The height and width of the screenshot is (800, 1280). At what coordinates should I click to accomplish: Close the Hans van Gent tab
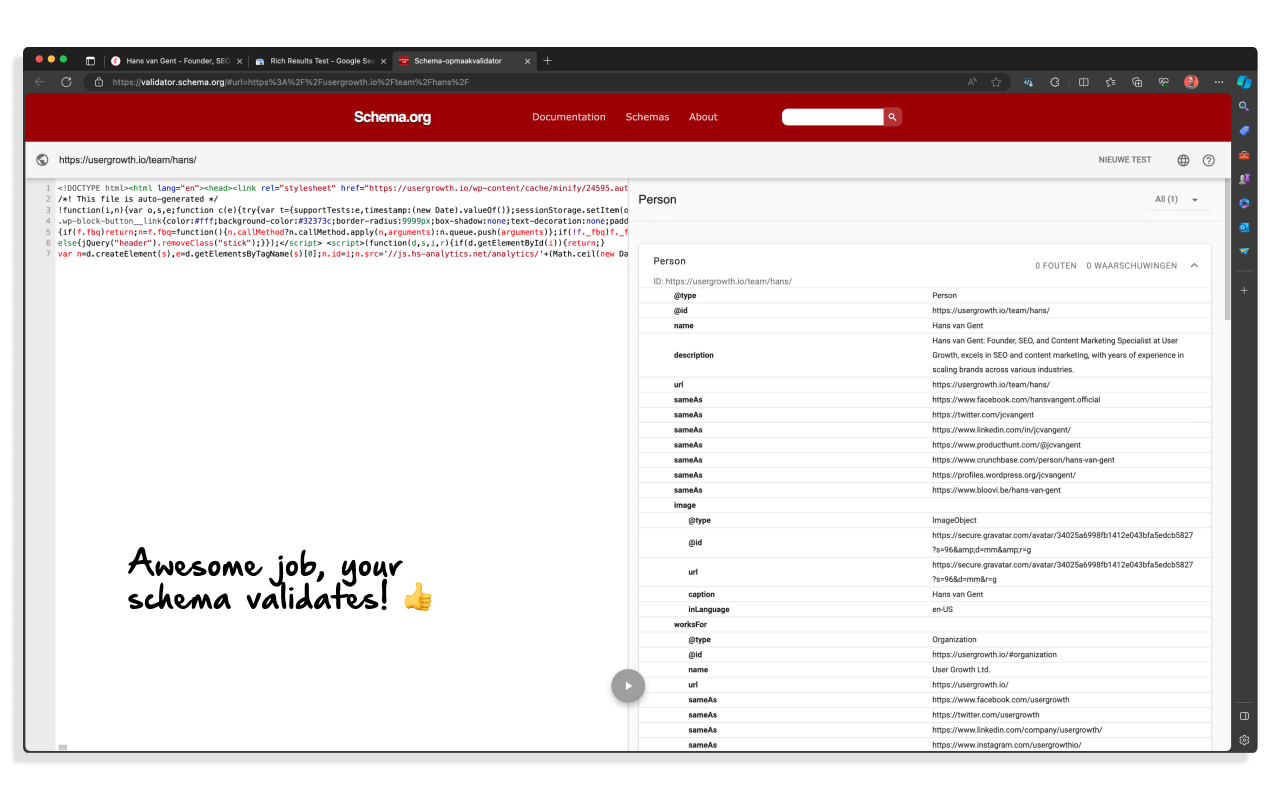239,61
